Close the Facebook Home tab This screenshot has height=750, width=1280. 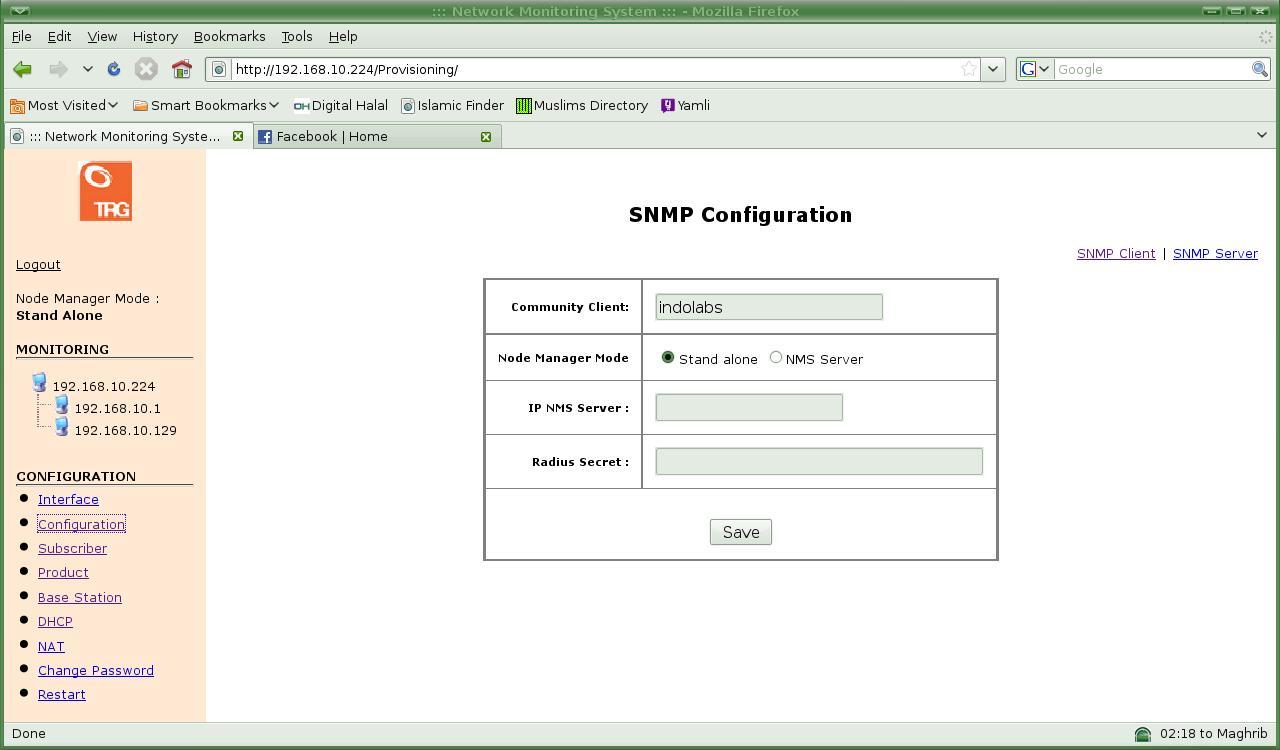(486, 136)
